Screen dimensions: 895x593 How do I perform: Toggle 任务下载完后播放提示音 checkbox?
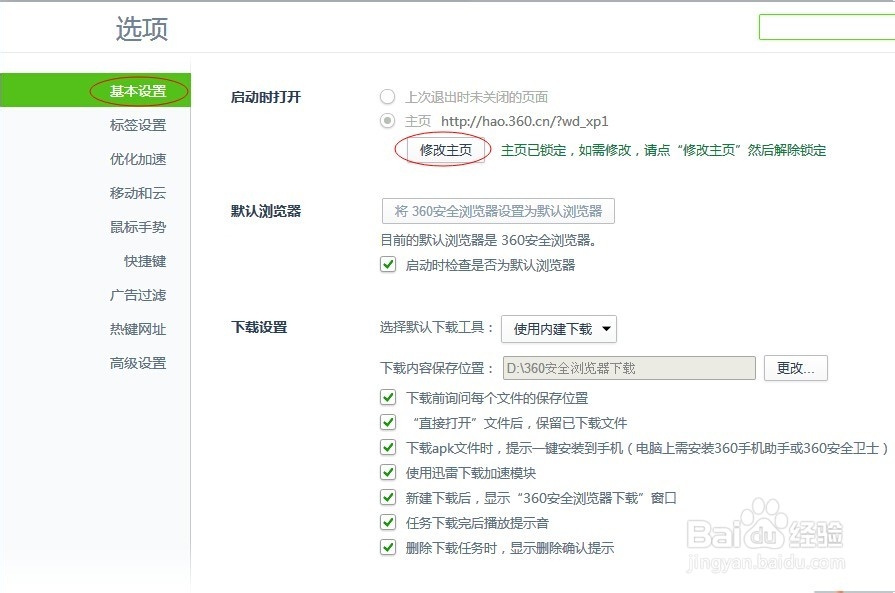pyautogui.click(x=388, y=522)
